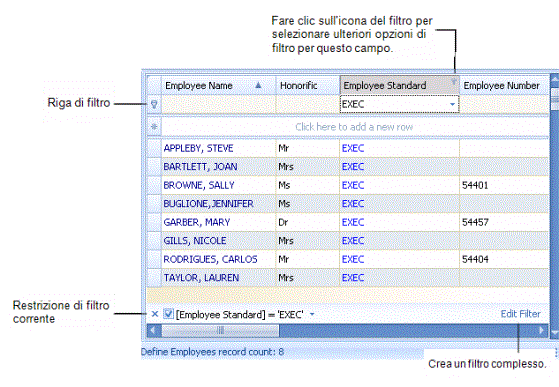Screen dimensions: 559x387
Task: Select the TAYLOR, LAUREN name cell
Action: 219,278
